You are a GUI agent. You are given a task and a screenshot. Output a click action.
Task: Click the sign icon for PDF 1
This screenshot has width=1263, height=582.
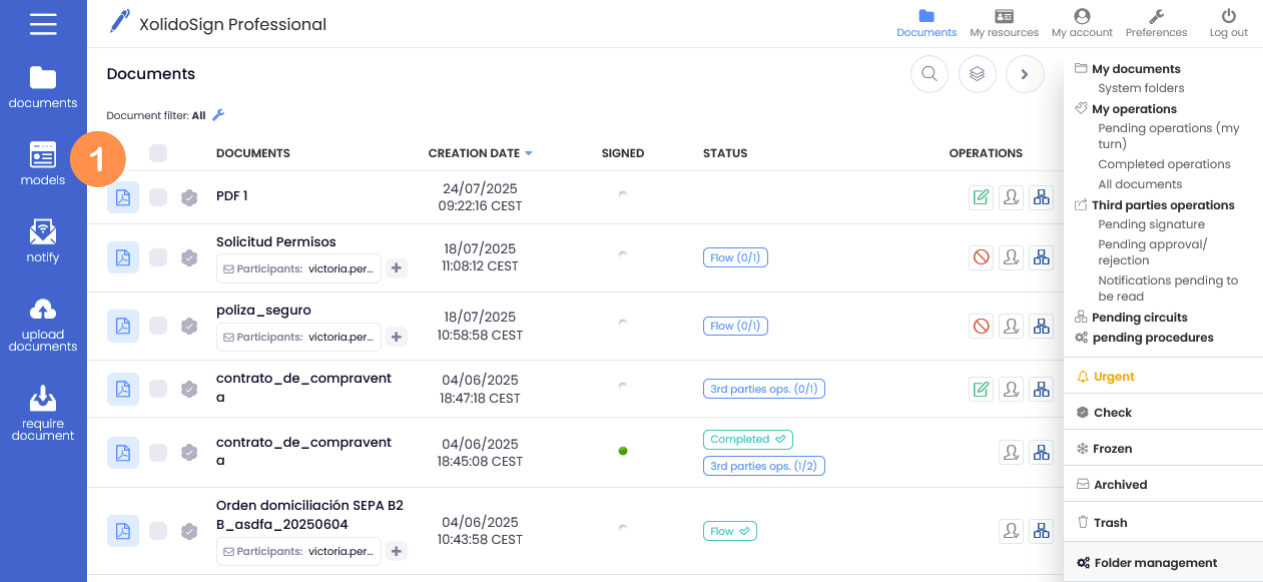click(981, 197)
